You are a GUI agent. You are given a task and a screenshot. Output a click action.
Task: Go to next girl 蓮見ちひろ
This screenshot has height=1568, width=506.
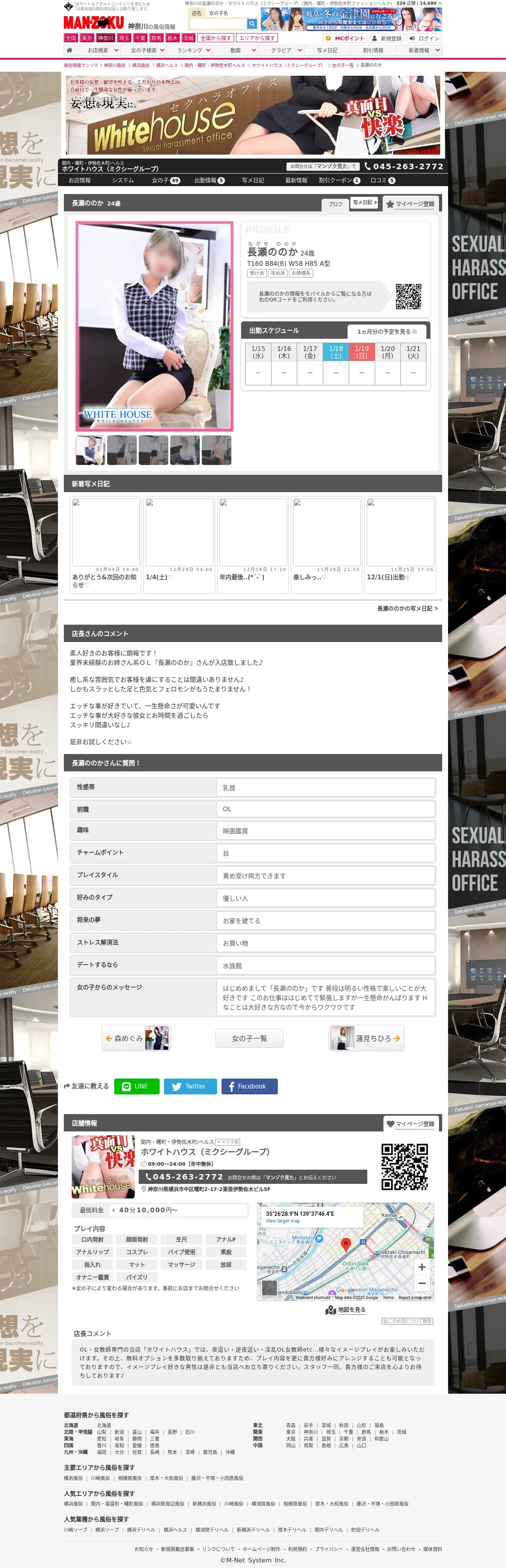pyautogui.click(x=366, y=1038)
